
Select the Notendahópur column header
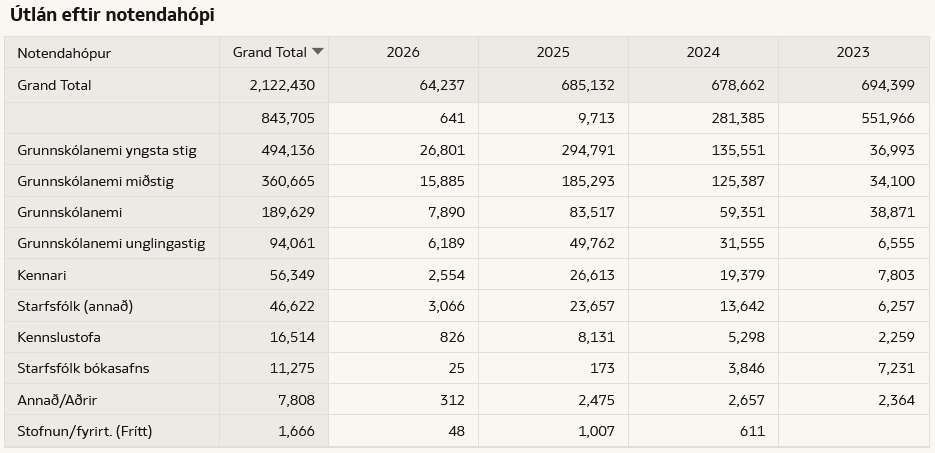click(x=64, y=53)
